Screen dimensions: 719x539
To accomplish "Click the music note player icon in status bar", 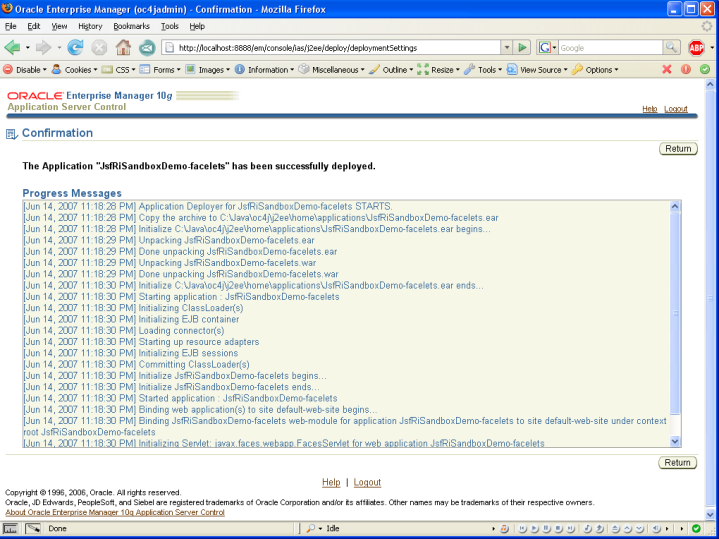I will pos(504,528).
